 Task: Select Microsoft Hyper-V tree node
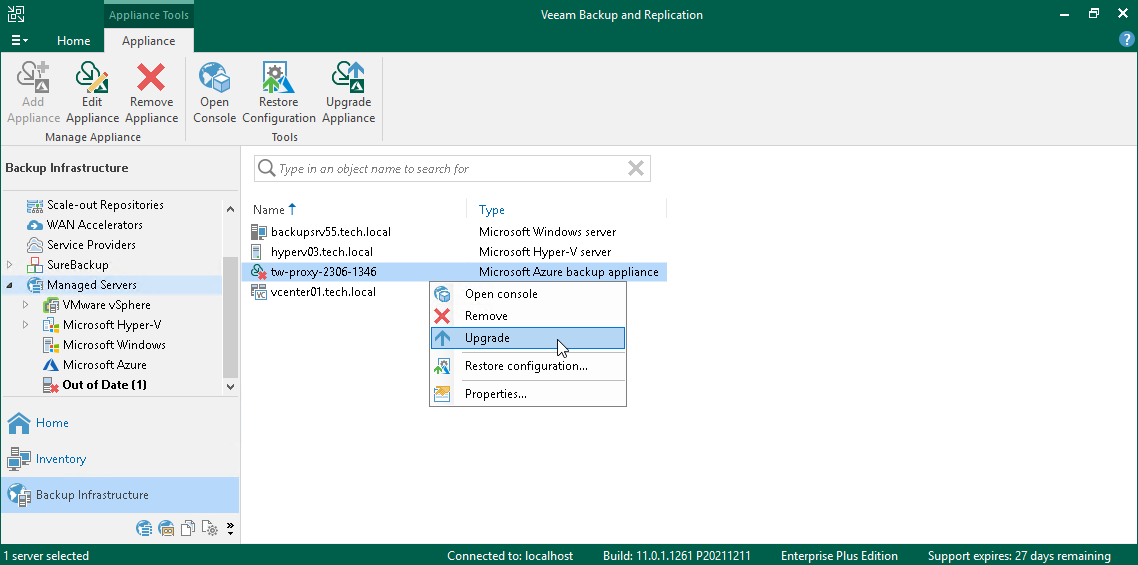pyautogui.click(x=112, y=325)
